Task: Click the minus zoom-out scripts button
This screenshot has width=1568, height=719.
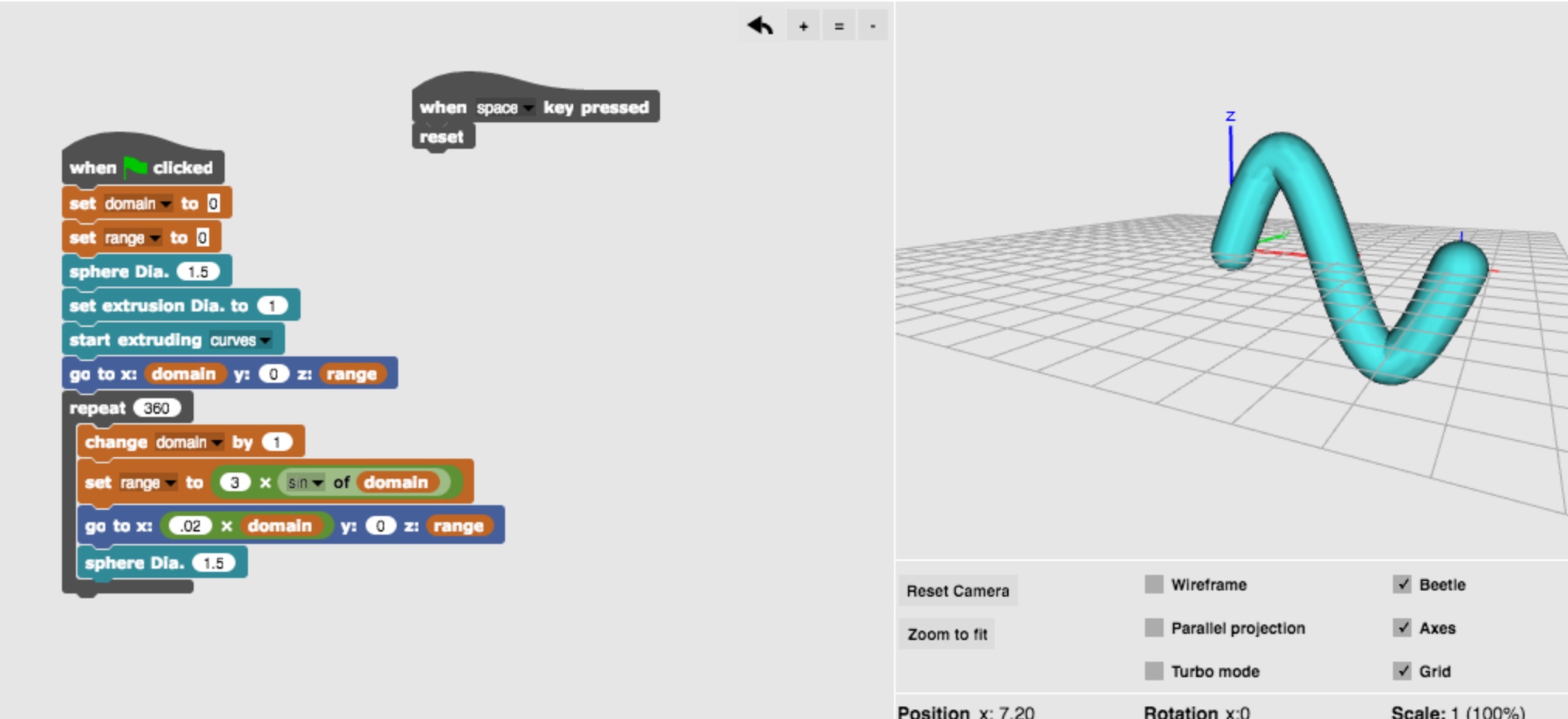Action: click(872, 26)
